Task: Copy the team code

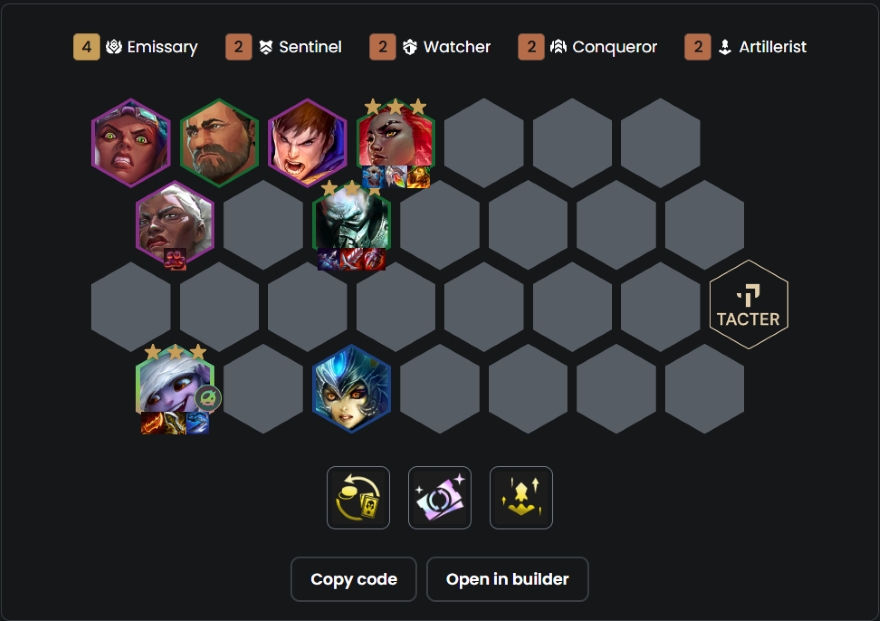Action: coord(354,579)
